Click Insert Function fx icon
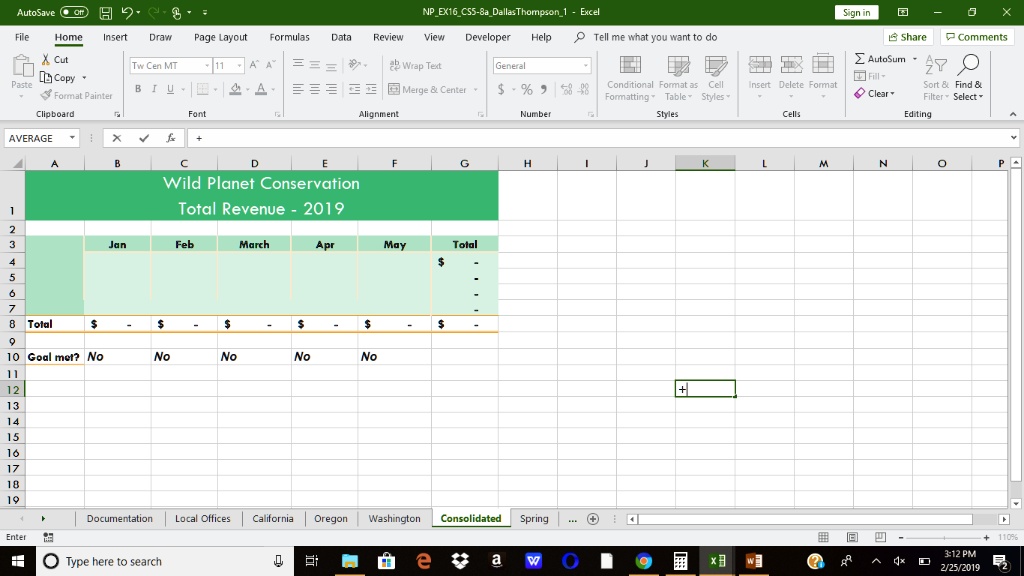This screenshot has height=576, width=1024. tap(170, 138)
